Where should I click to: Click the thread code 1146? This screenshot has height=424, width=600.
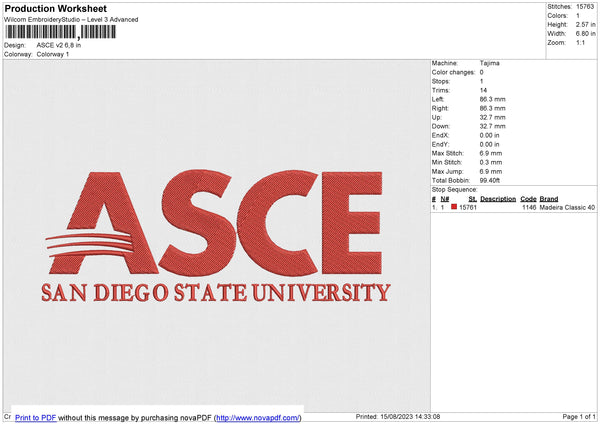[x=529, y=207]
